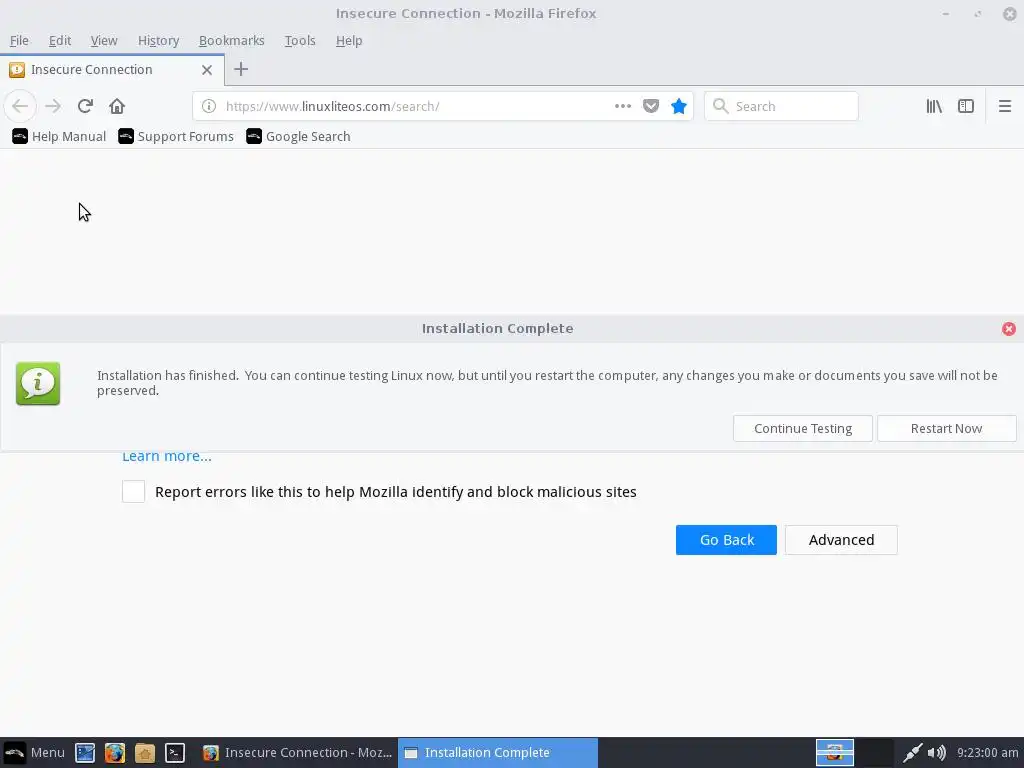Image resolution: width=1024 pixels, height=768 pixels.
Task: Open Support Forums bookmark
Action: click(176, 136)
